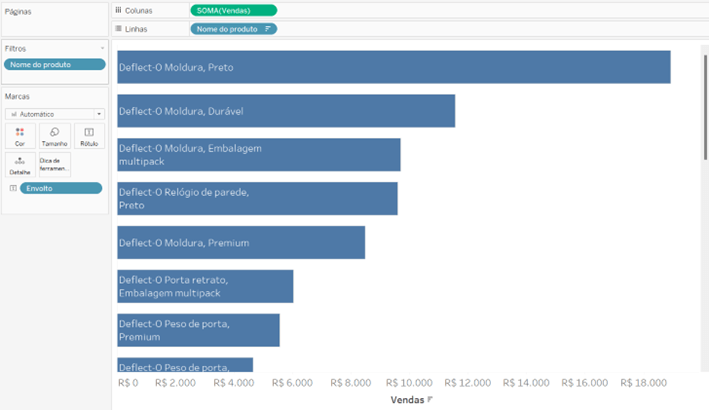The height and width of the screenshot is (410, 709).
Task: Click the Tamanho (size) marks card
Action: 55,136
